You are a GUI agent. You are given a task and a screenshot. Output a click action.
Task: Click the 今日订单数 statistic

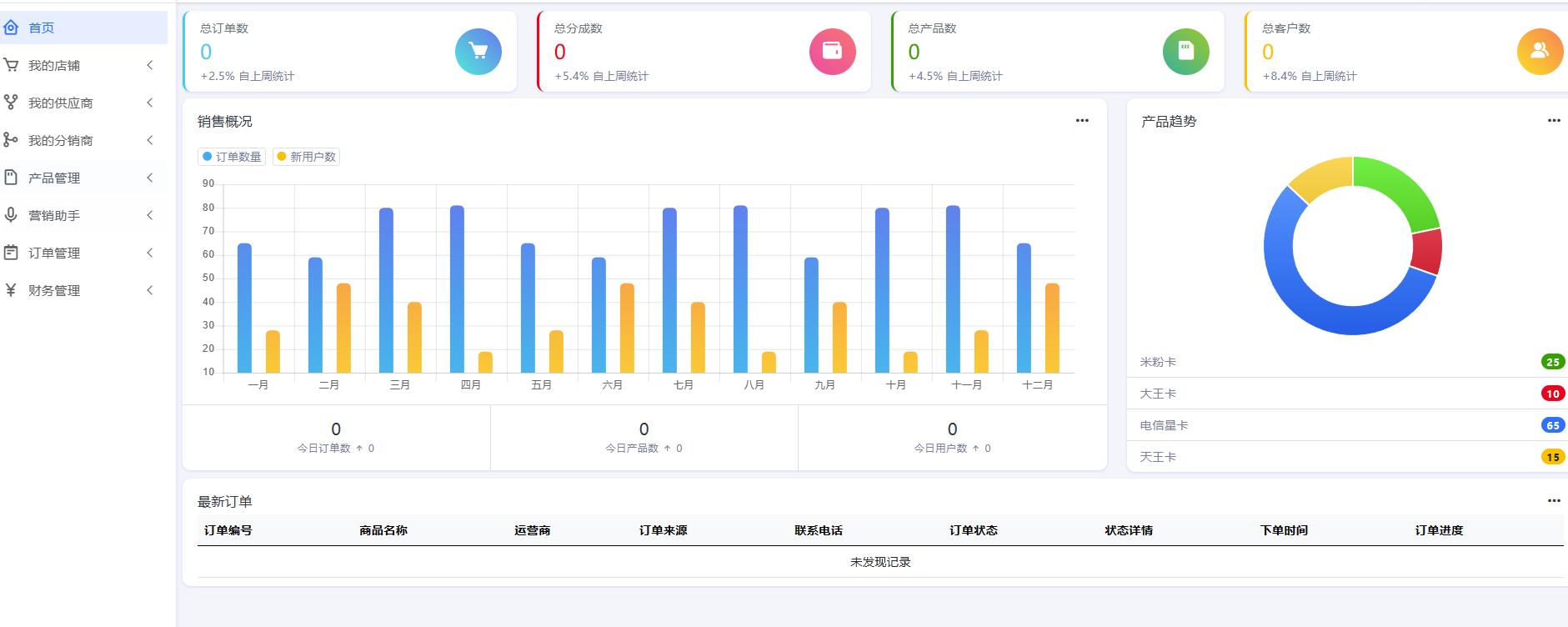tap(336, 438)
